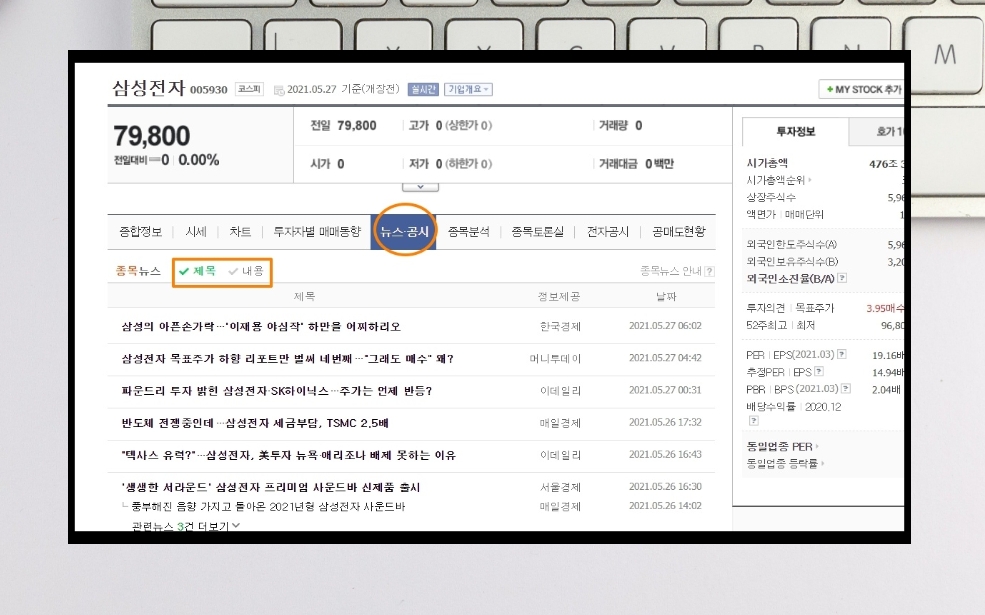
Task: Go to the 종목토론실 tab
Action: pos(538,232)
